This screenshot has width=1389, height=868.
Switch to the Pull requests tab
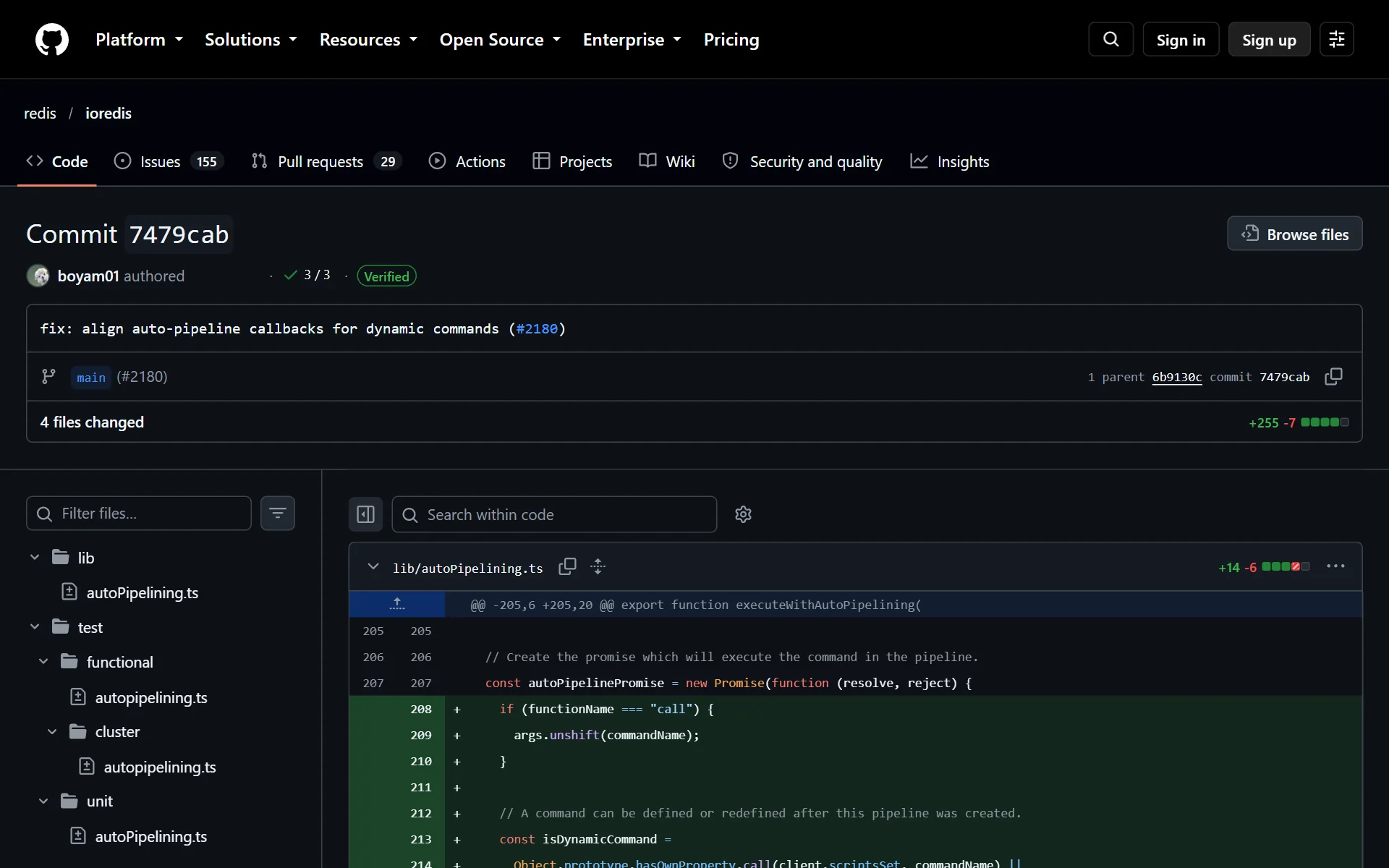[326, 161]
